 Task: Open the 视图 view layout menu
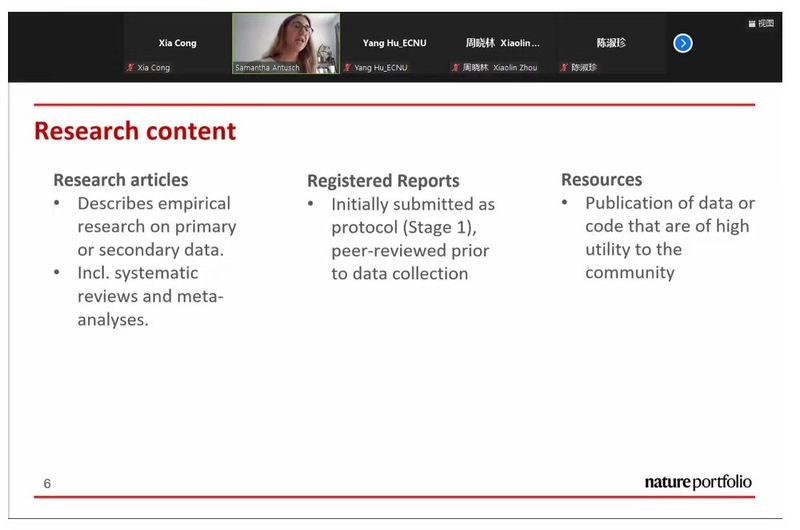point(761,23)
